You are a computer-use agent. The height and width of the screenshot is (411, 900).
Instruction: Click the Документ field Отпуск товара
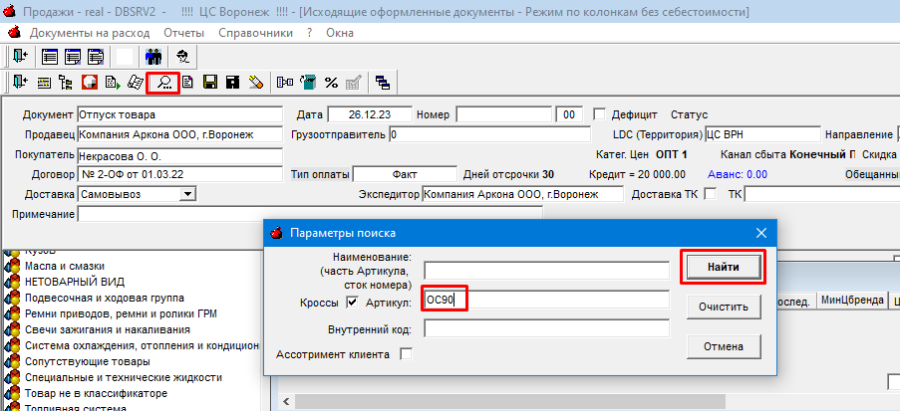pyautogui.click(x=180, y=114)
